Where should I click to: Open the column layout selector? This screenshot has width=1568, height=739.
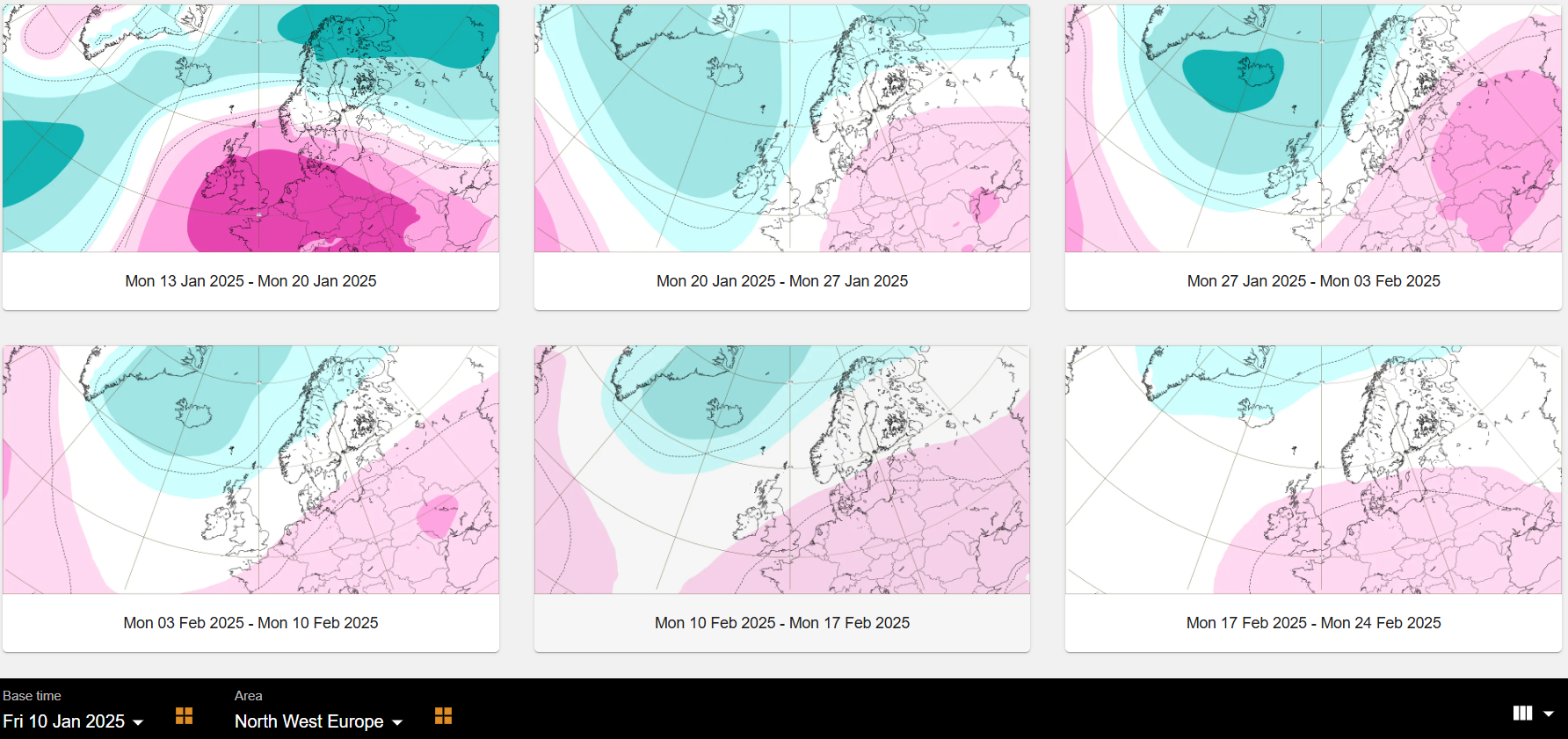click(x=1533, y=714)
